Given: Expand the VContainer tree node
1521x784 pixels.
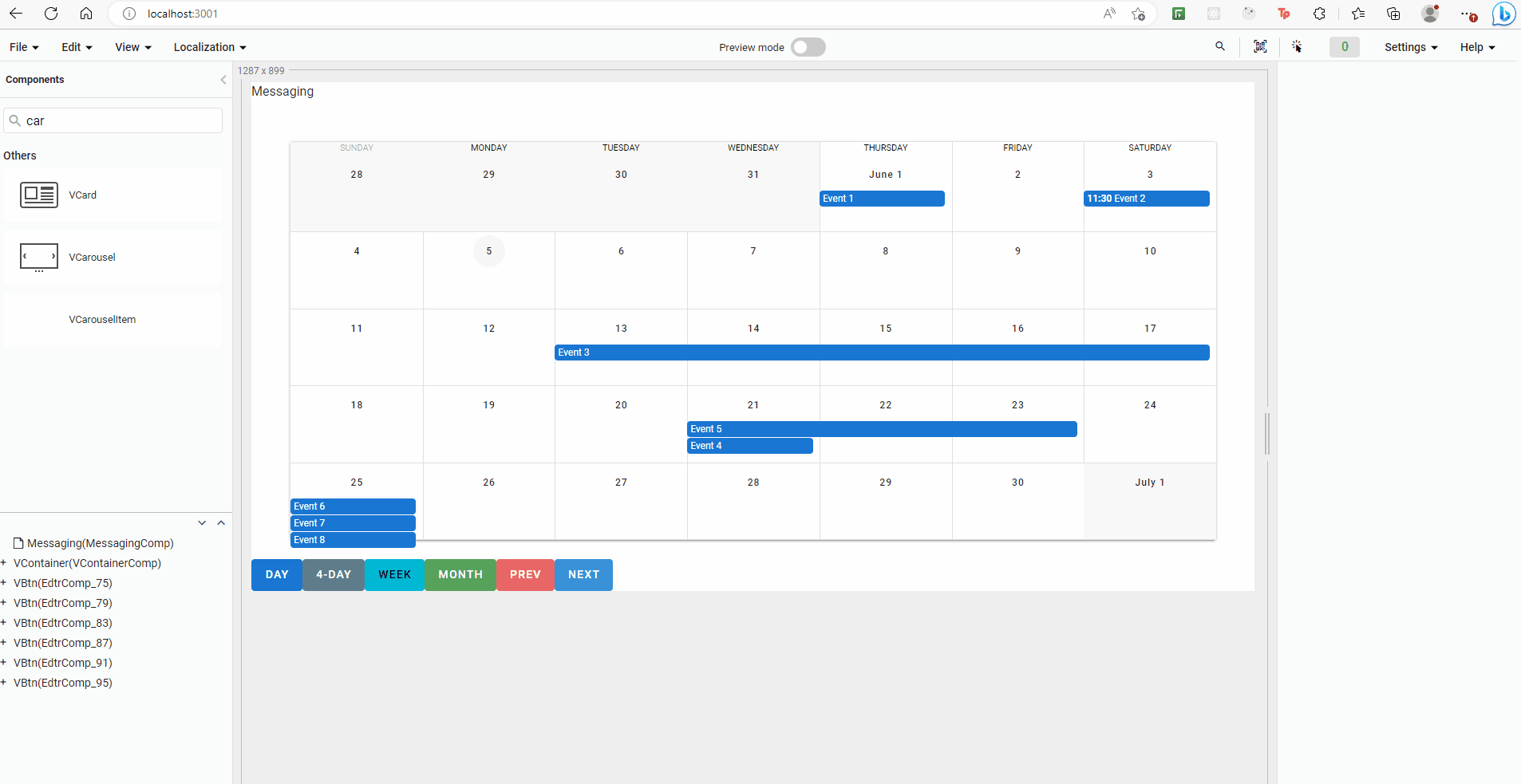Looking at the screenshot, I should pos(4,563).
